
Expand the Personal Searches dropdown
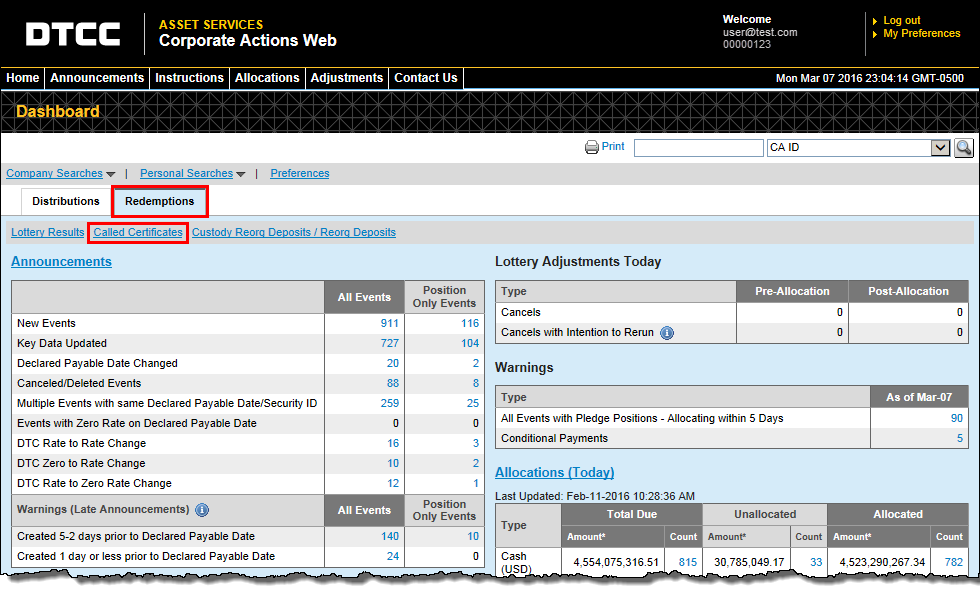click(x=192, y=174)
